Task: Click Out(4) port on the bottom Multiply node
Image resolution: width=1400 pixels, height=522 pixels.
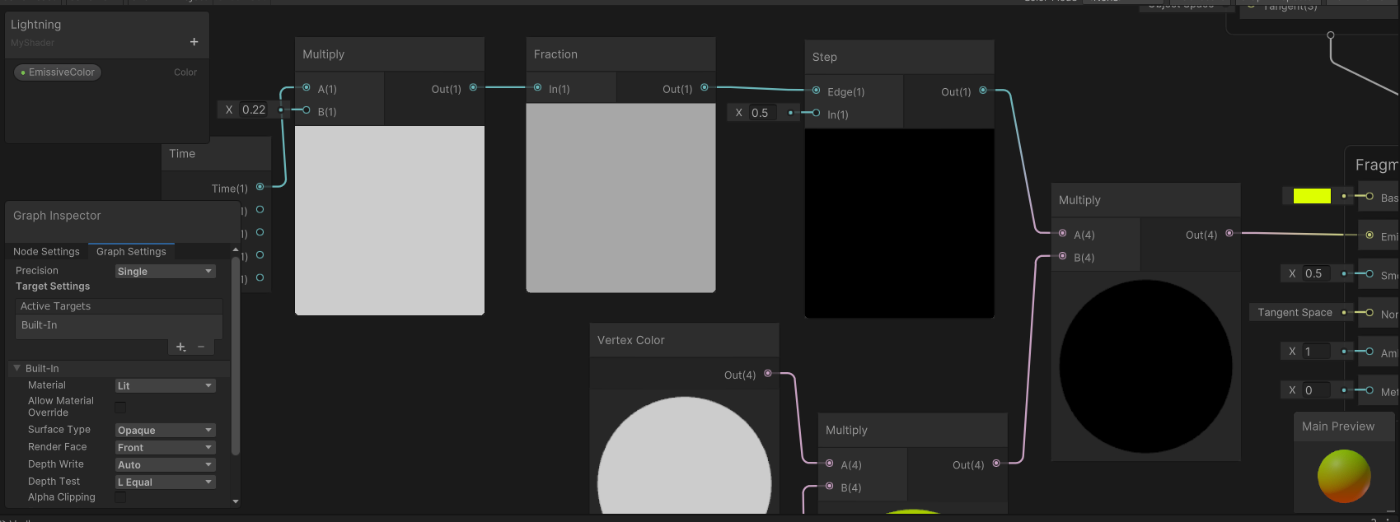Action: click(996, 464)
